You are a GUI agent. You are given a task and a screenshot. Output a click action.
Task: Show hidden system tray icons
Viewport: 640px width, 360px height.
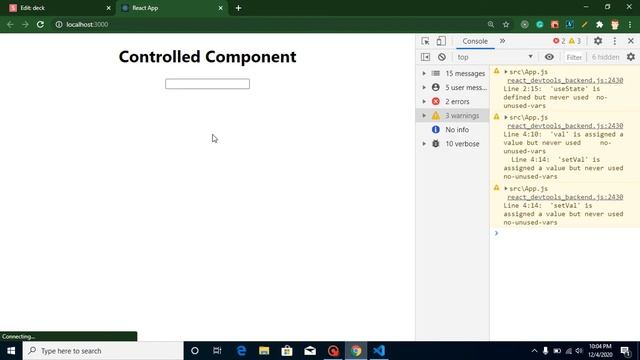pyautogui.click(x=534, y=351)
